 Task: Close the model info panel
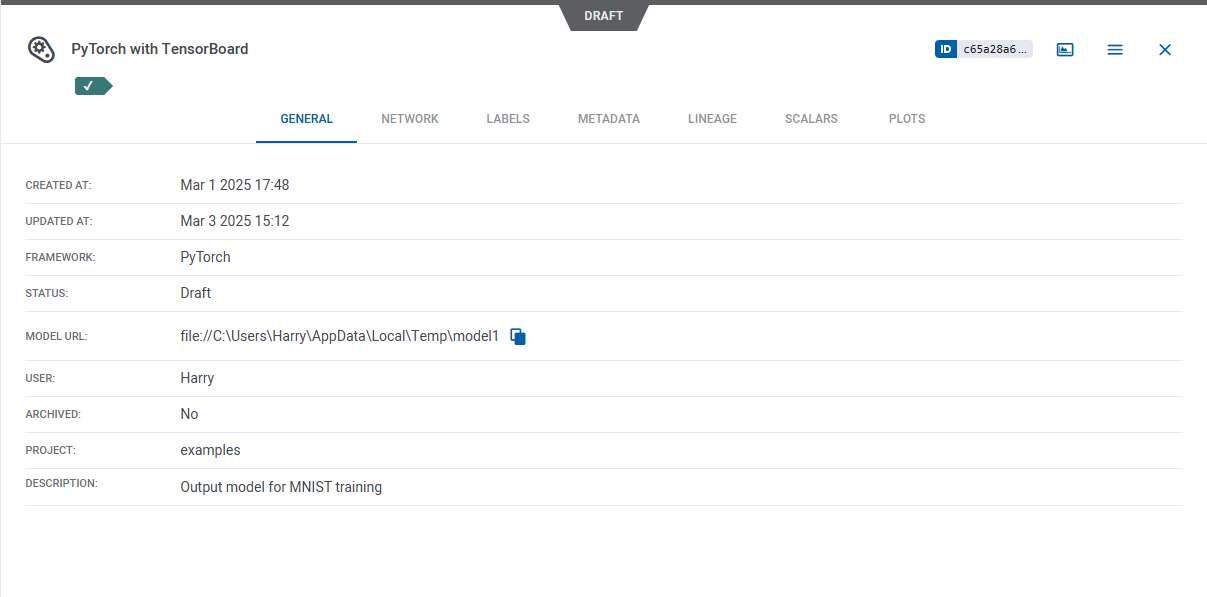(x=1165, y=49)
